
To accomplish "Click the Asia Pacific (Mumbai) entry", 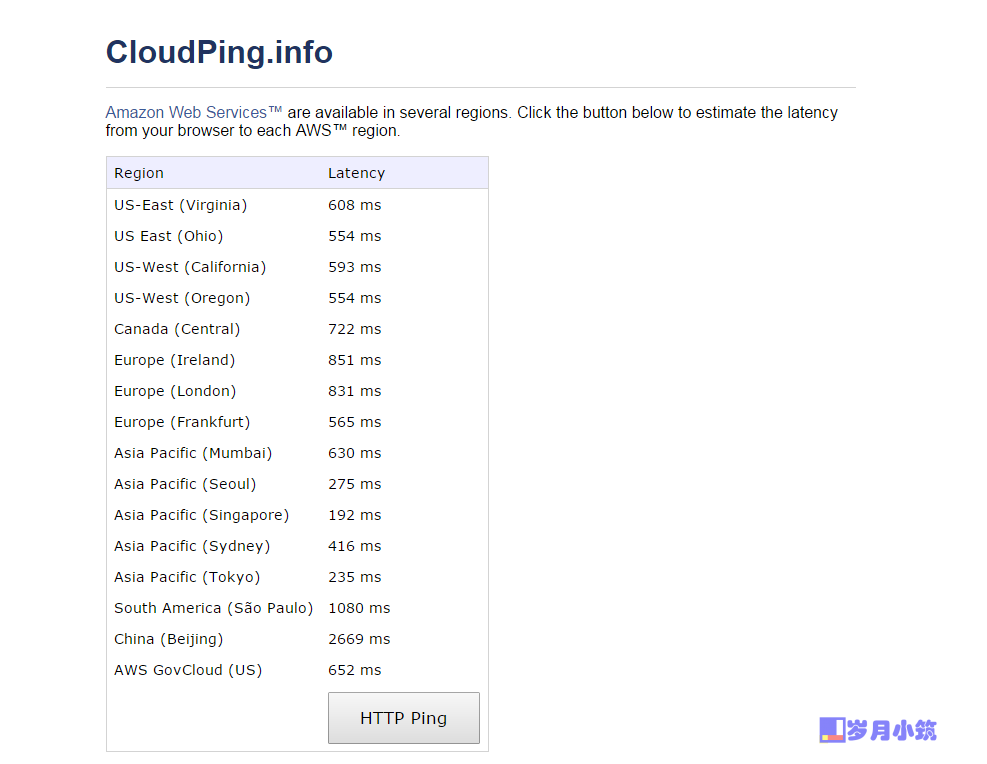I will point(193,453).
